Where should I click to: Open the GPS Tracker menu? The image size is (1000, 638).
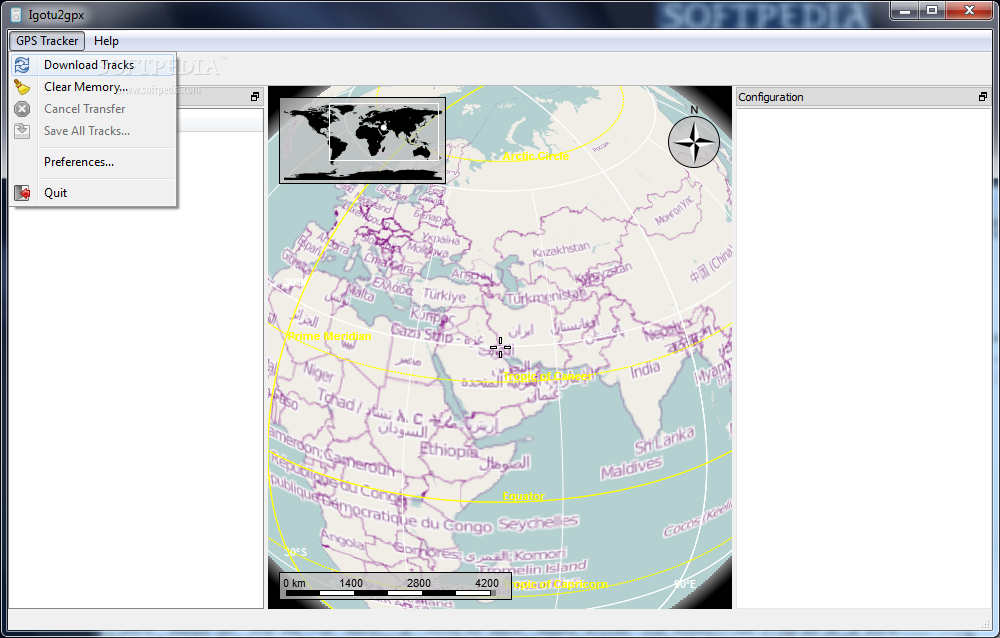pos(47,41)
